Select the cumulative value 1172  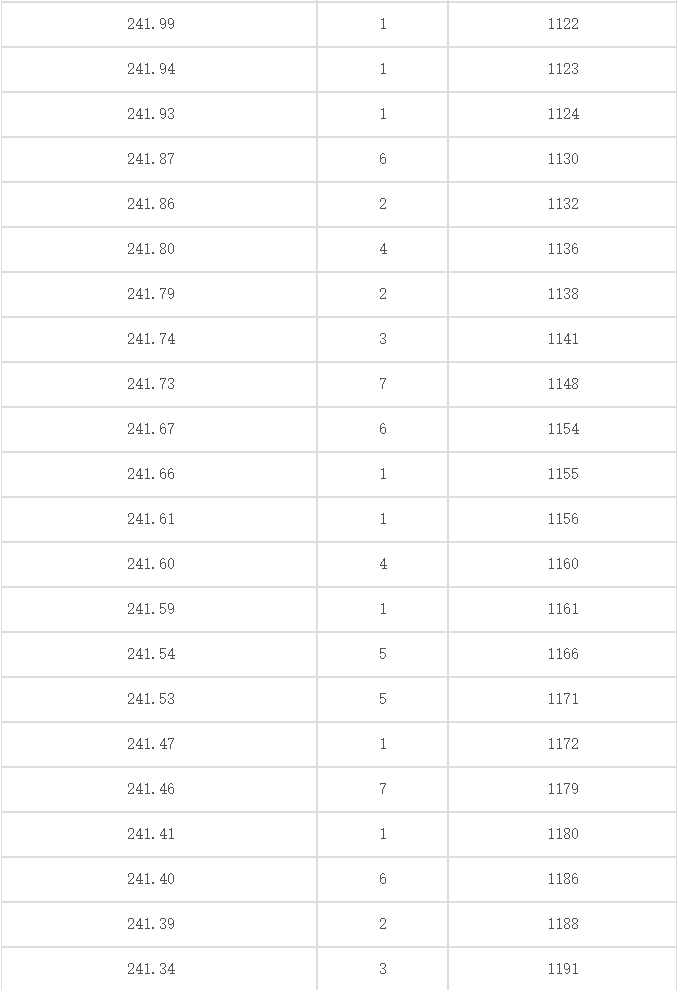click(x=563, y=744)
